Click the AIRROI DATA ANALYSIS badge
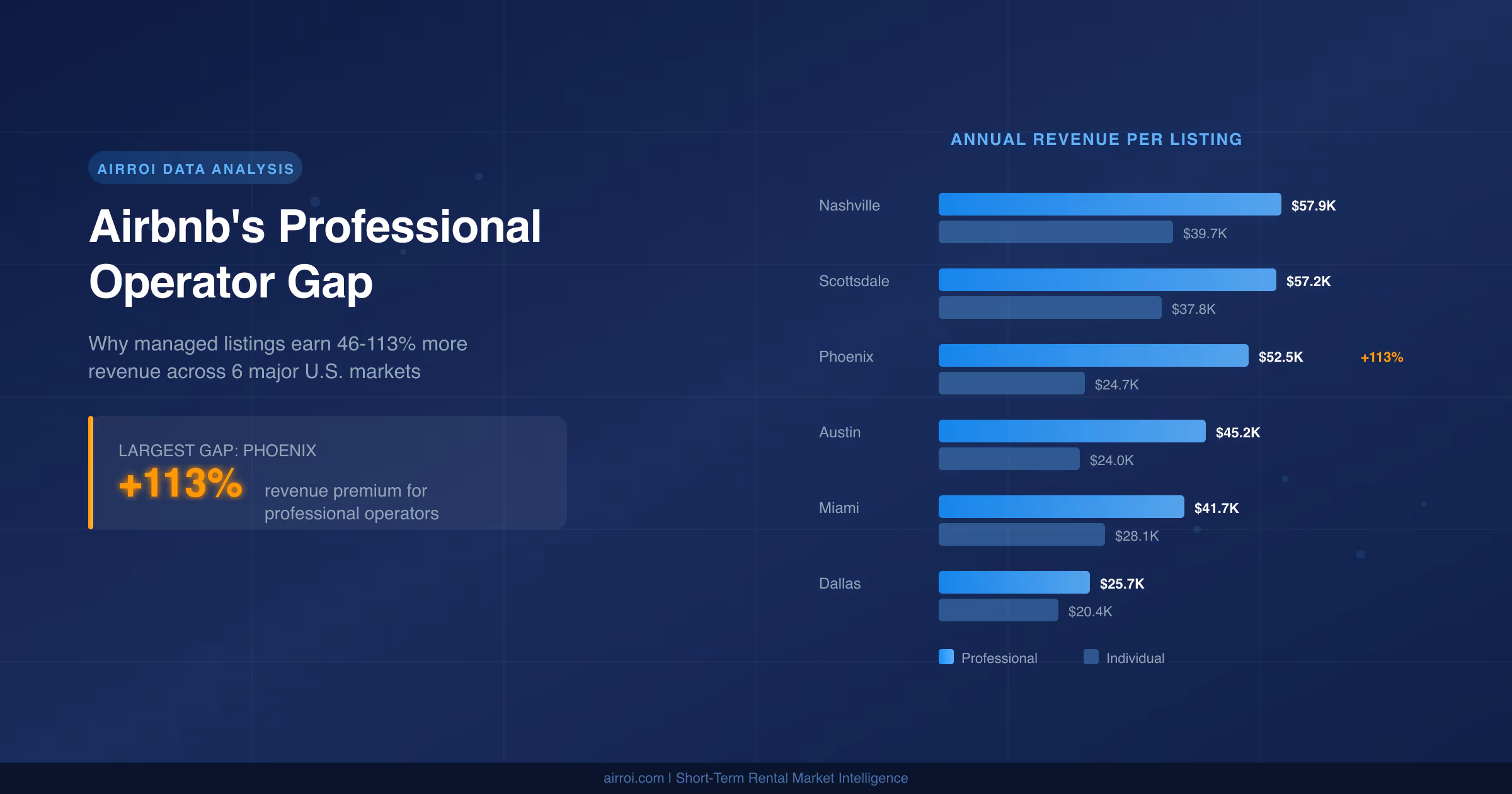The image size is (1512, 794). [x=195, y=168]
